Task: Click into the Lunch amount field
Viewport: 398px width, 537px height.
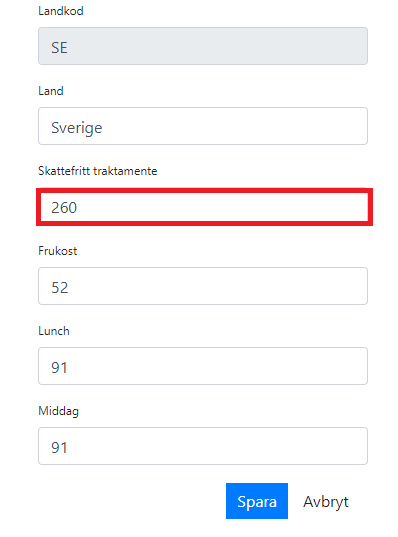Action: [203, 366]
